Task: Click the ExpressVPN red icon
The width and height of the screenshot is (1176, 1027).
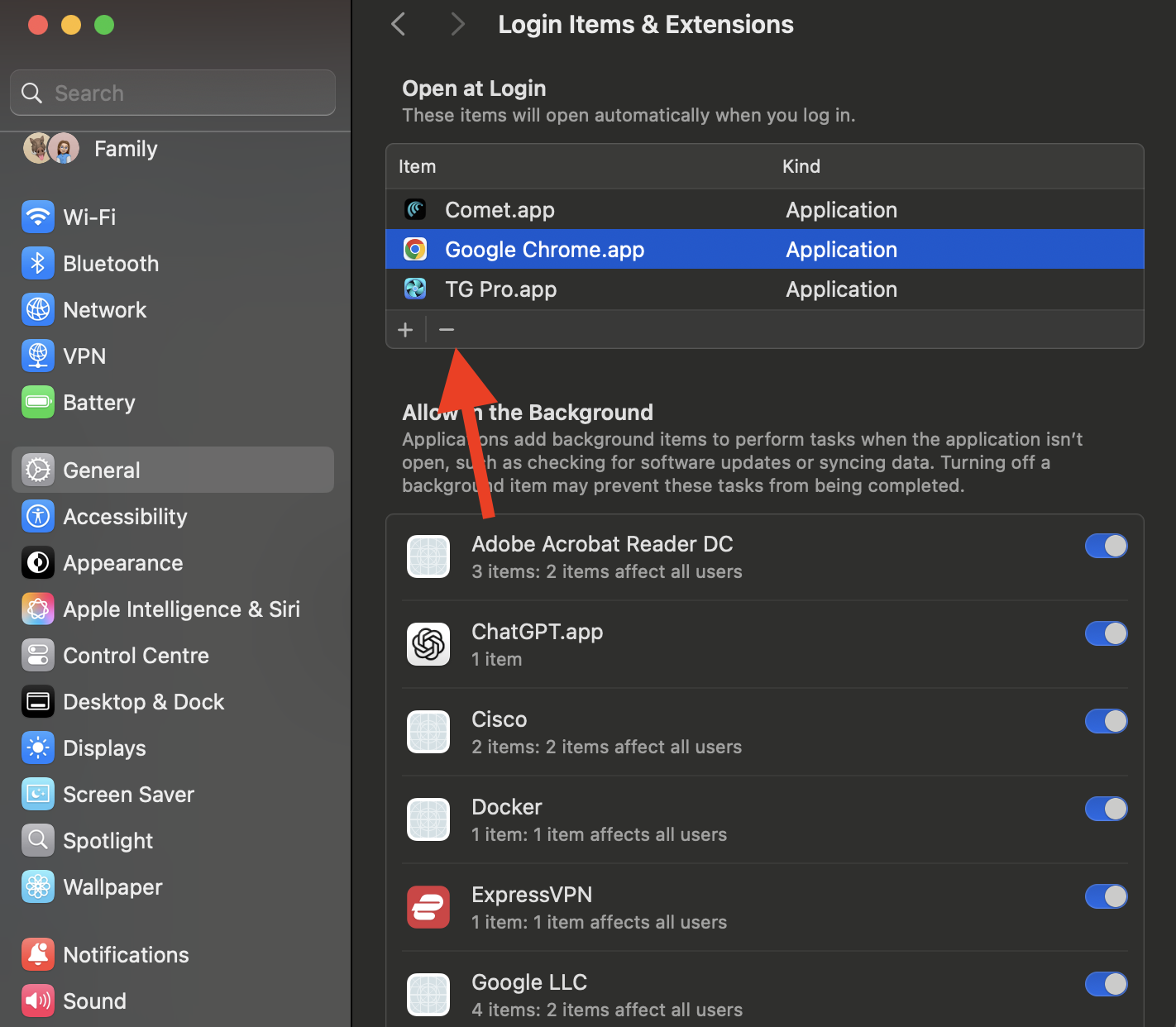Action: [x=428, y=907]
